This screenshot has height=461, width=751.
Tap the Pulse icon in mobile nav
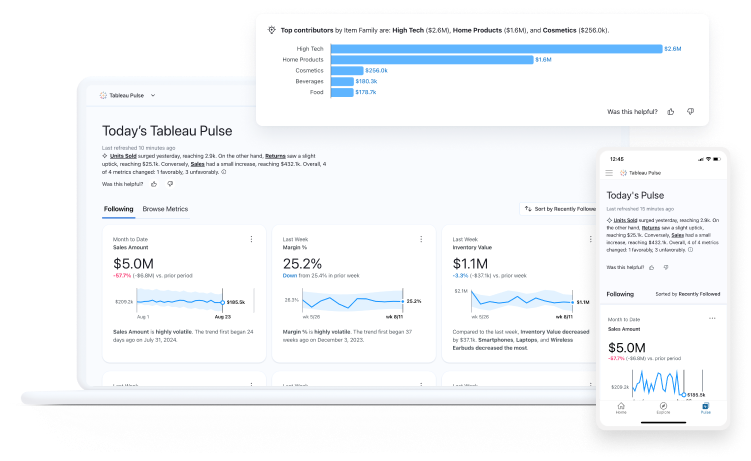(x=705, y=406)
